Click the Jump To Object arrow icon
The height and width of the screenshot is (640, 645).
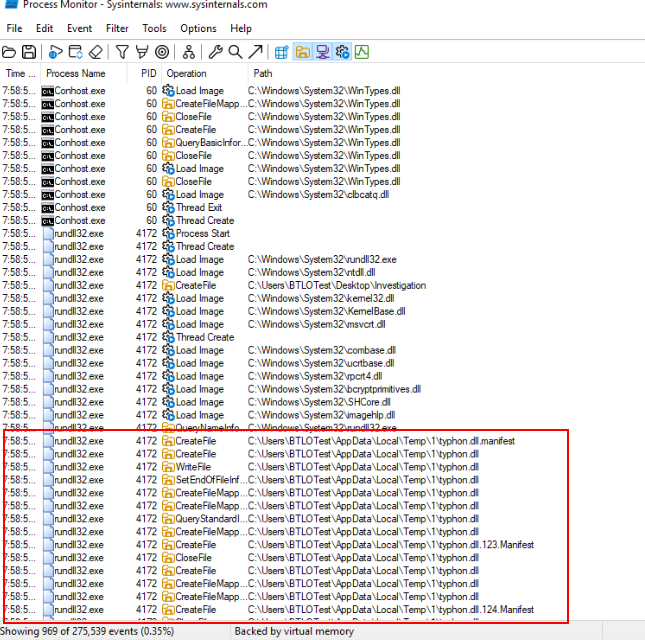click(255, 52)
